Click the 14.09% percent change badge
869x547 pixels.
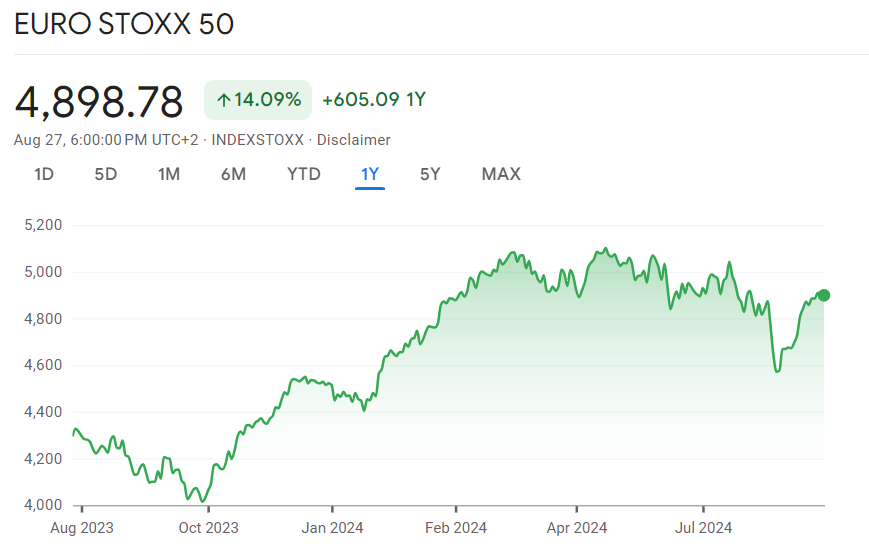coord(258,100)
